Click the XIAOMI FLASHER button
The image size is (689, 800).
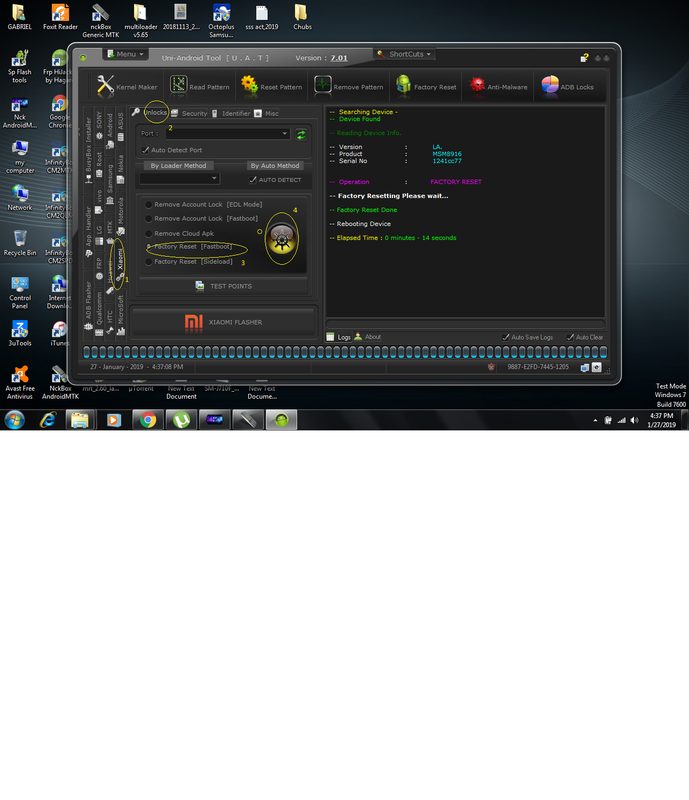pos(224,322)
